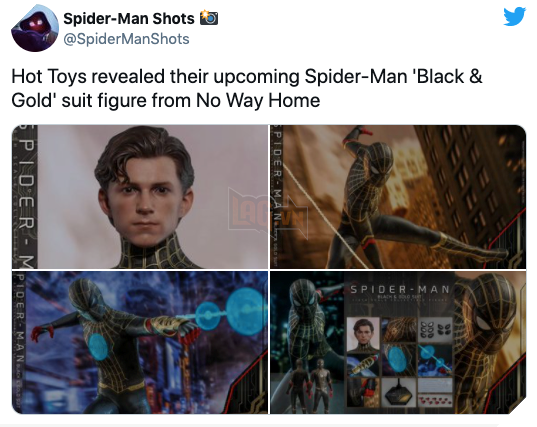Click the large blue energy disc

(x=244, y=309)
